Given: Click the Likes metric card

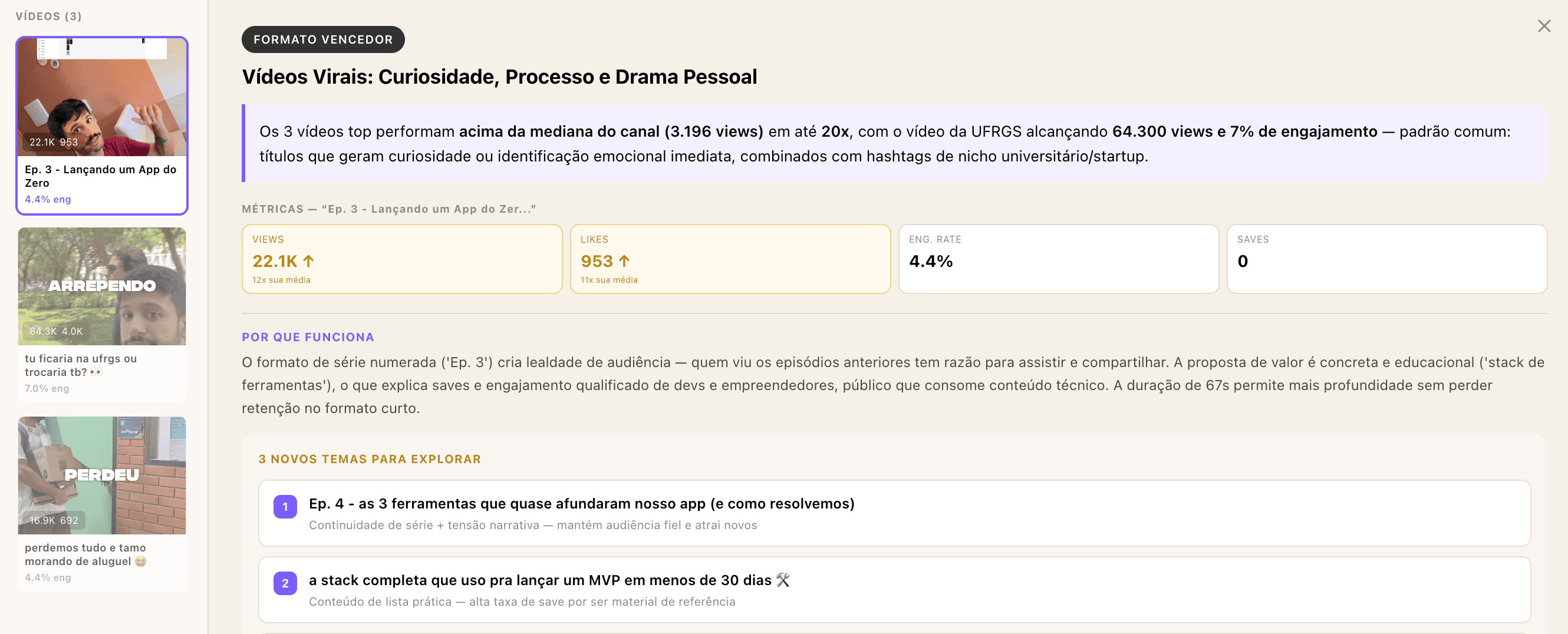Looking at the screenshot, I should [x=730, y=259].
